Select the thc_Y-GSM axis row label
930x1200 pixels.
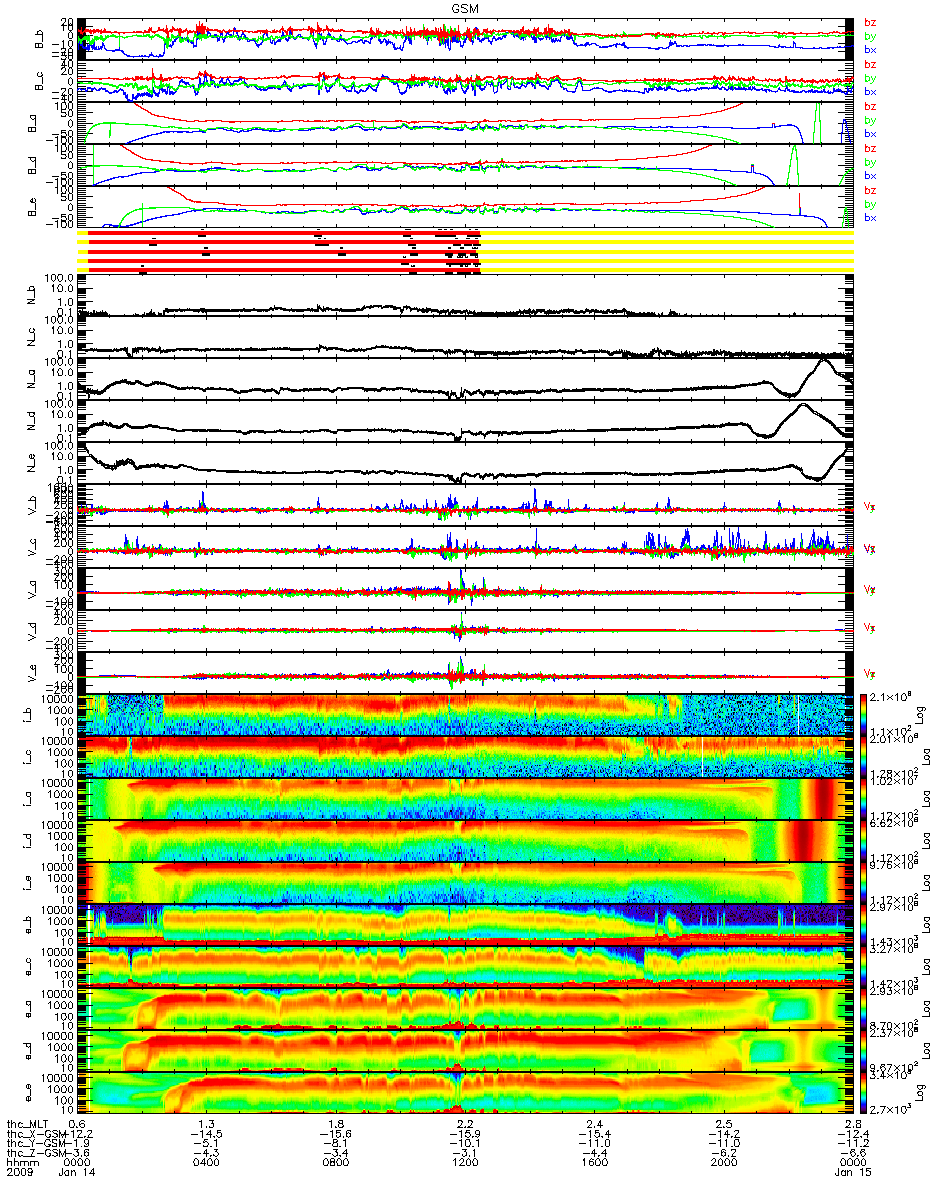[38, 1142]
